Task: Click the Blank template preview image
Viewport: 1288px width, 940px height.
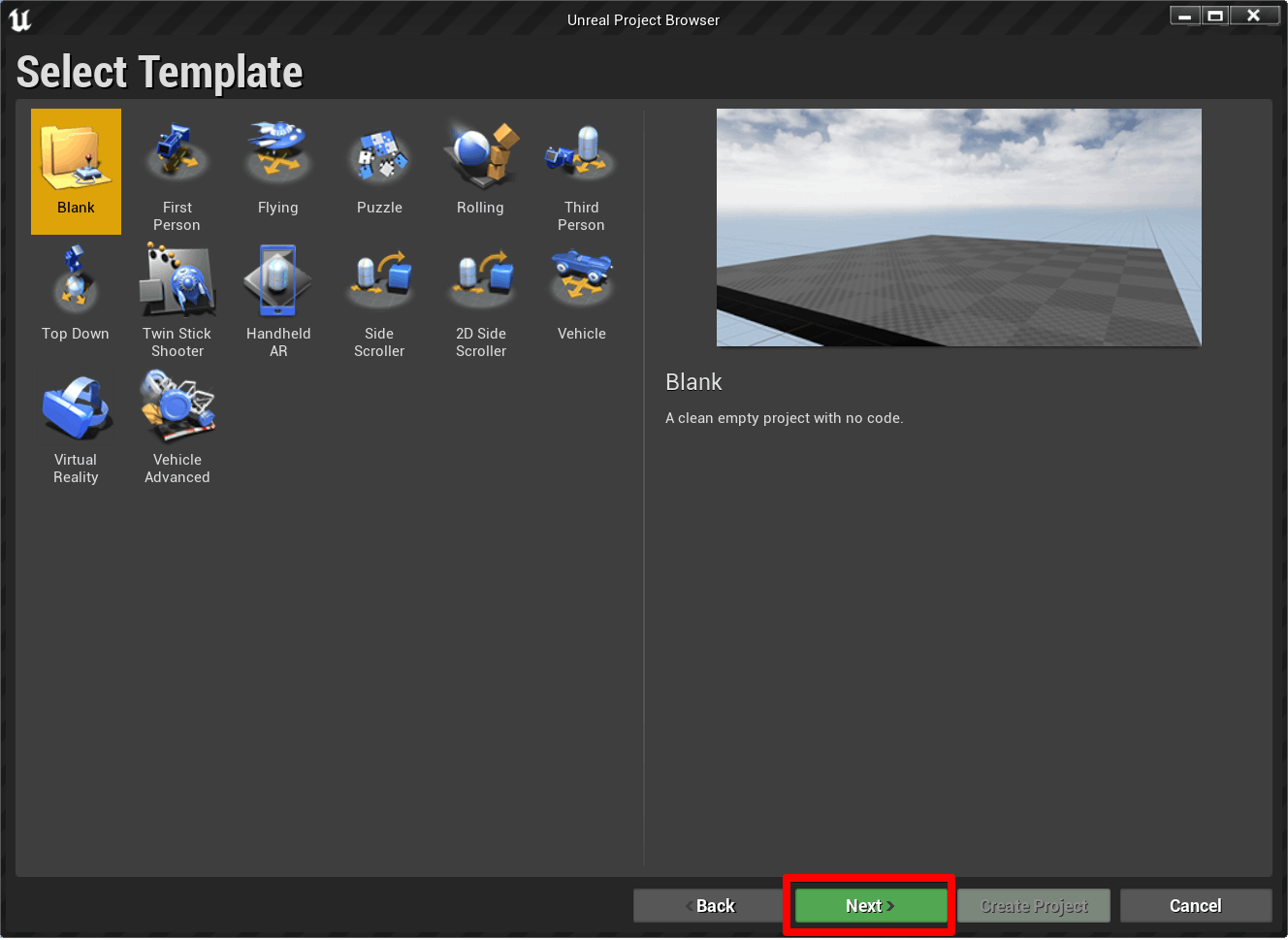Action: pyautogui.click(x=958, y=227)
